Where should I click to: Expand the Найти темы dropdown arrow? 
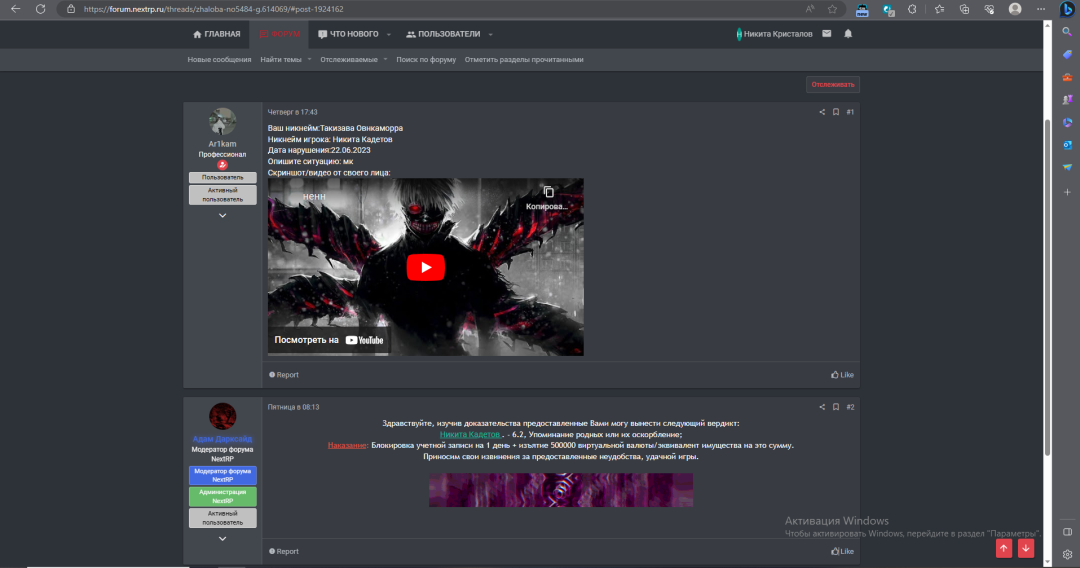click(x=309, y=59)
